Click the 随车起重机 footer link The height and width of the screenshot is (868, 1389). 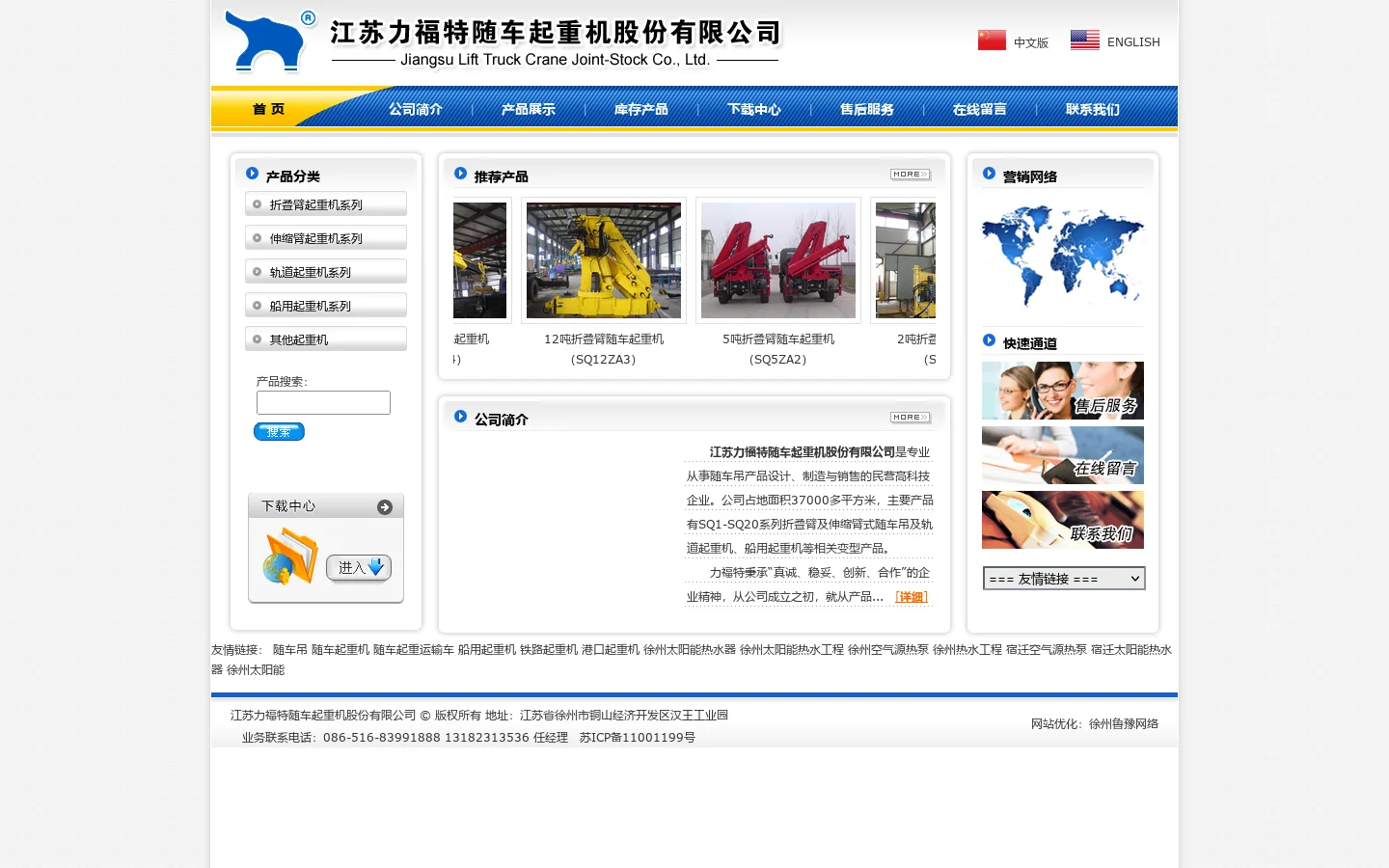click(340, 650)
